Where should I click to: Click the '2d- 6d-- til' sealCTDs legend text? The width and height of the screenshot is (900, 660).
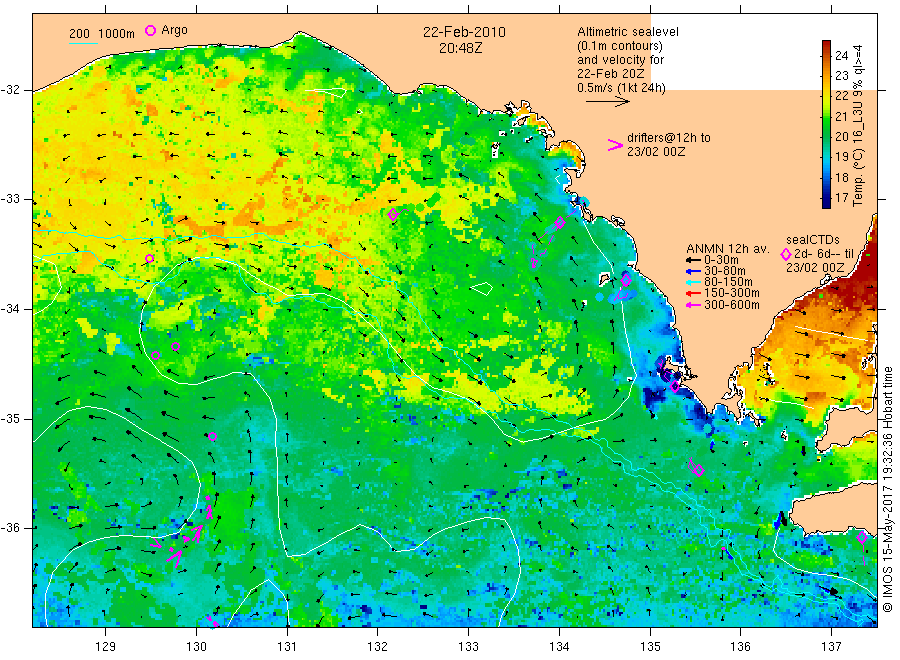824,254
